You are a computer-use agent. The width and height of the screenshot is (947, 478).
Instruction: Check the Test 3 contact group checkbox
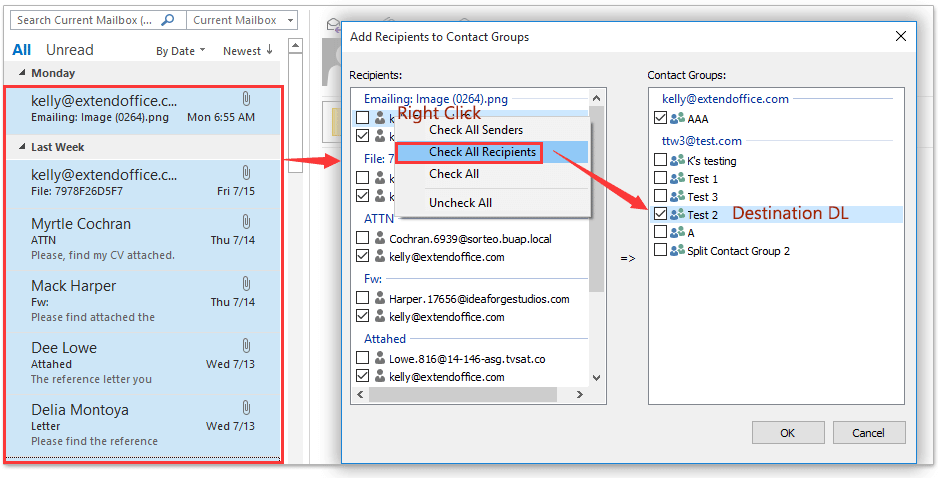[660, 197]
